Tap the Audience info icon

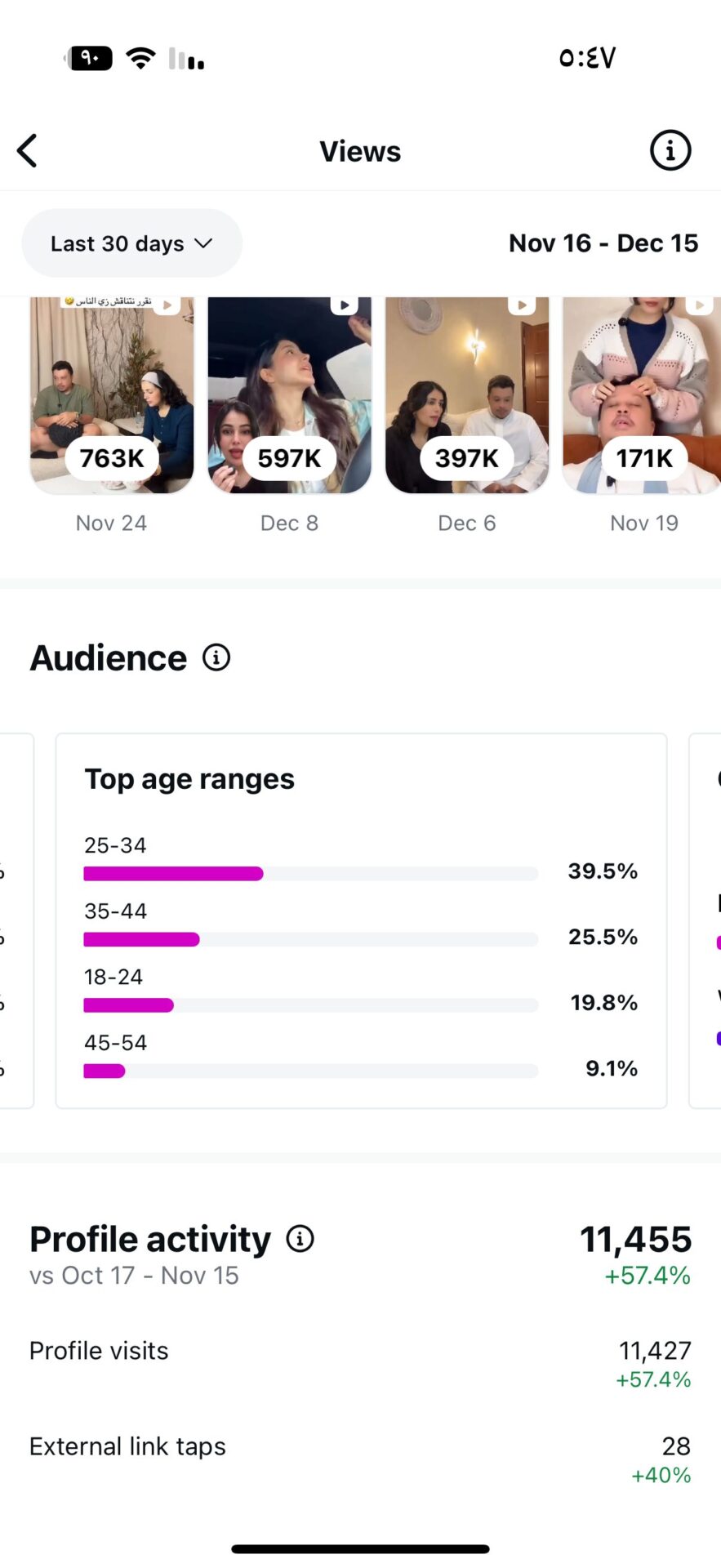pos(216,657)
